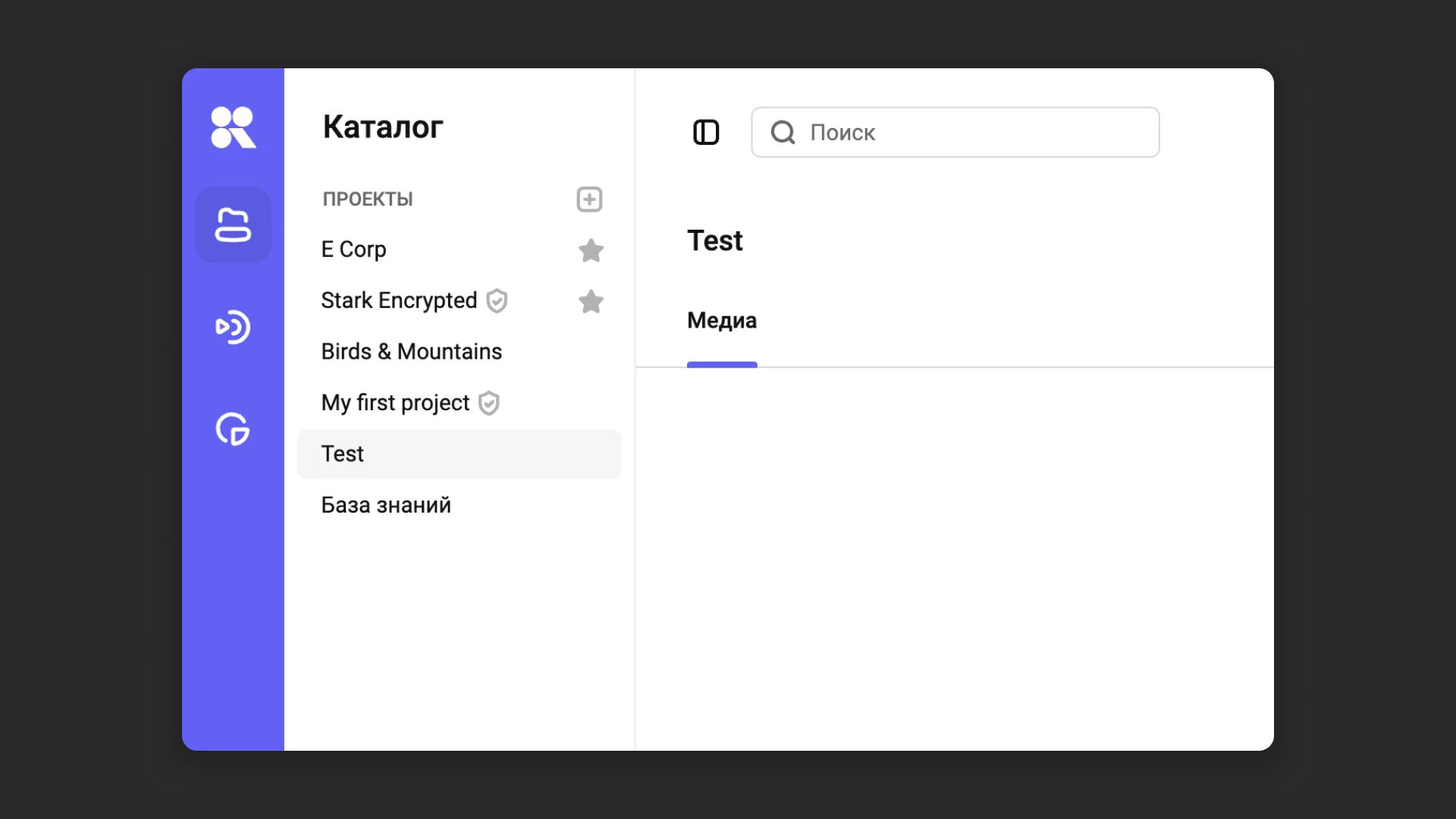Click the app logo at sidebar top
The height and width of the screenshot is (819, 1456).
[x=233, y=127]
